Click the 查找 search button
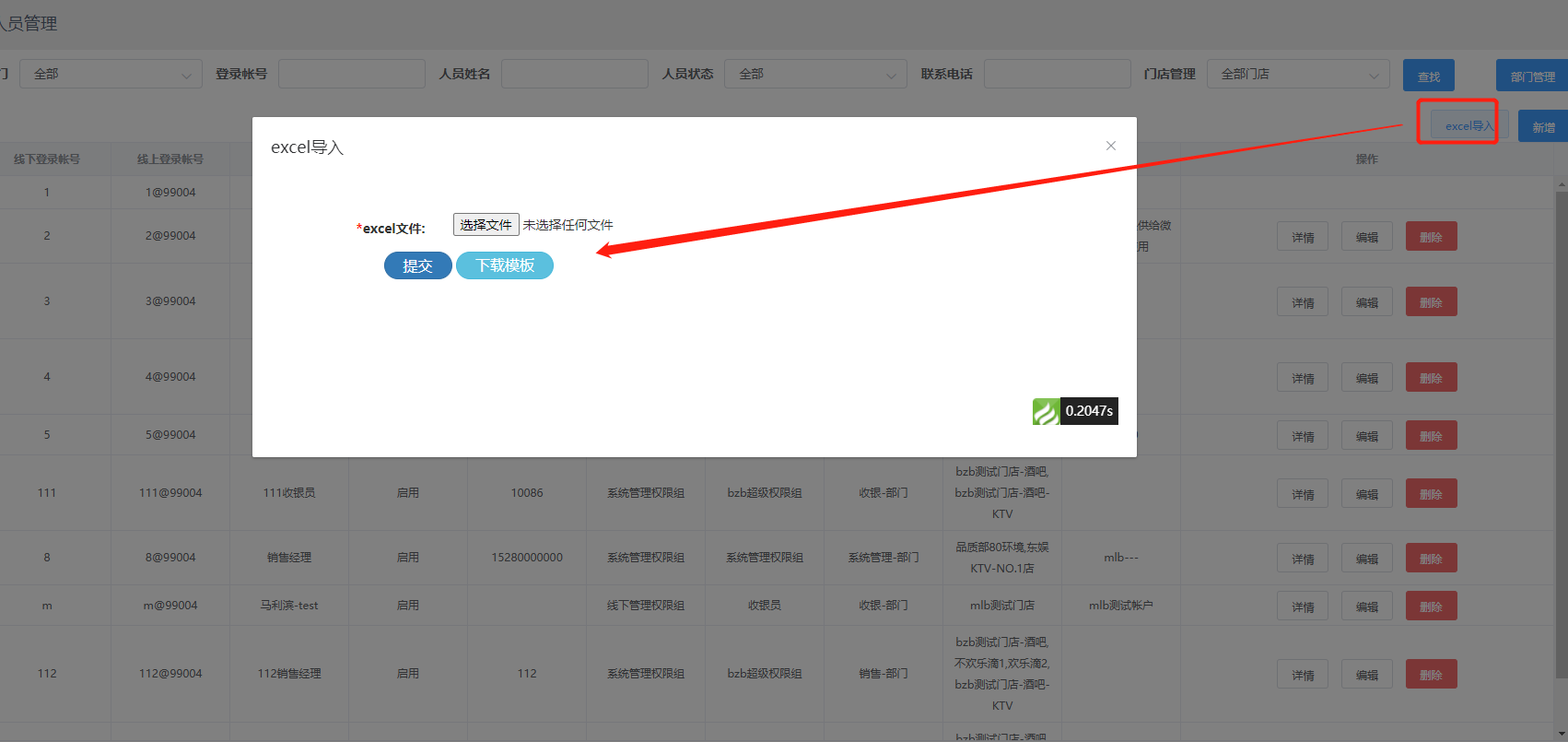The height and width of the screenshot is (742, 1568). 1429,76
